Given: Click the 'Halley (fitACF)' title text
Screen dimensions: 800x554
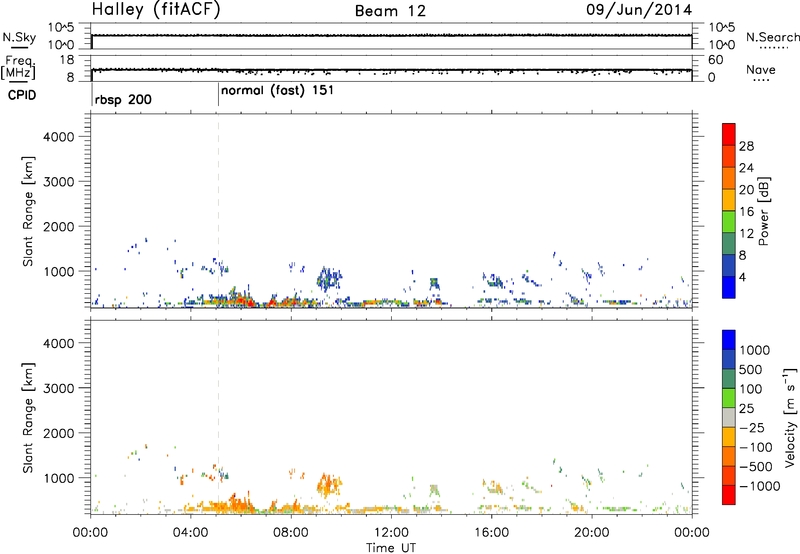Looking at the screenshot, I should tap(156, 10).
